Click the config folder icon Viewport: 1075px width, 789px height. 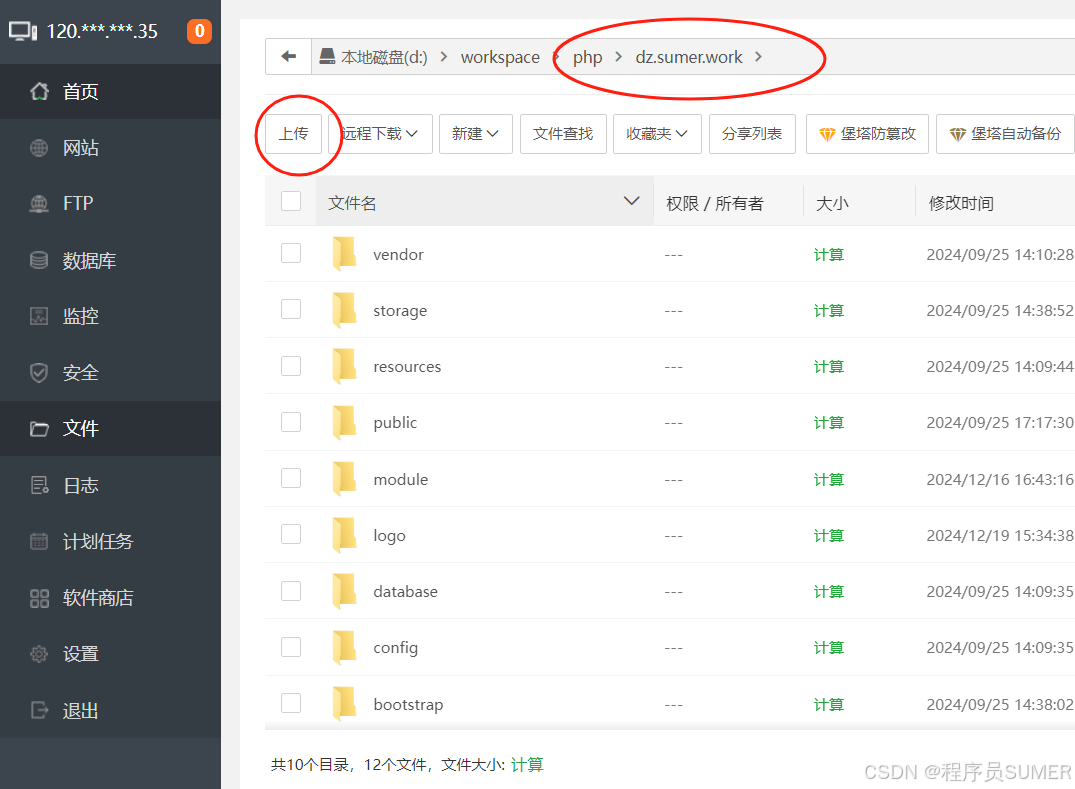tap(344, 648)
